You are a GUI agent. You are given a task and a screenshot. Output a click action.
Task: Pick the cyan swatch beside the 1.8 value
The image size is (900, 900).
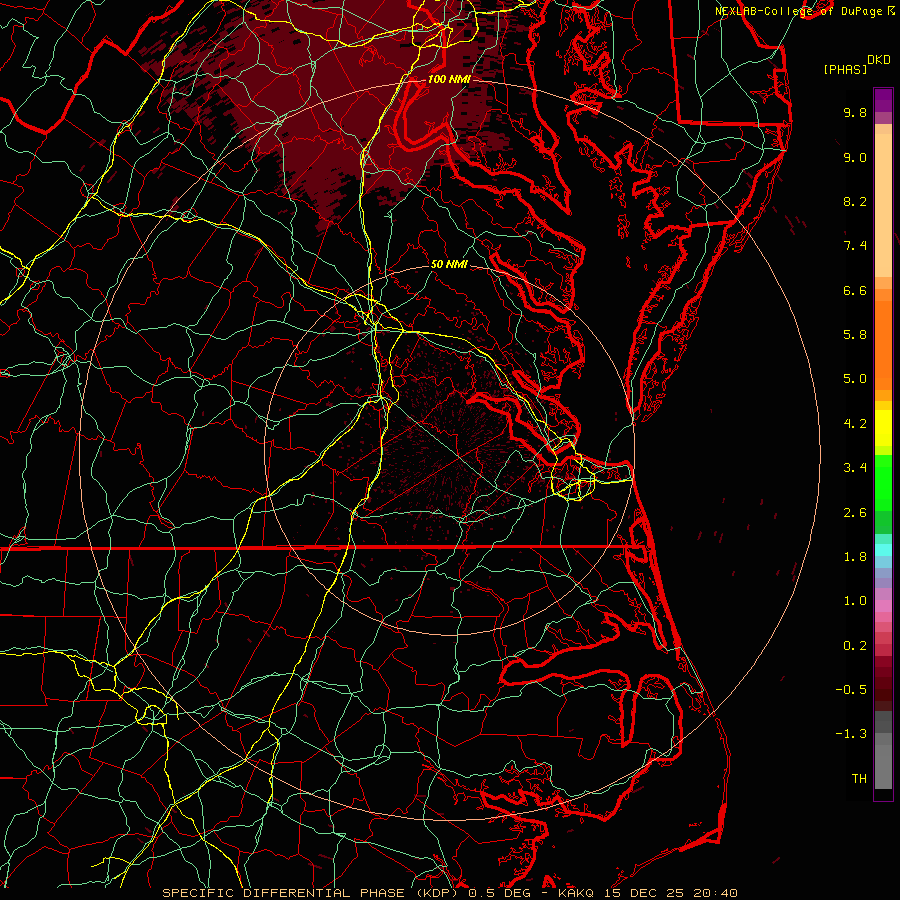click(883, 550)
